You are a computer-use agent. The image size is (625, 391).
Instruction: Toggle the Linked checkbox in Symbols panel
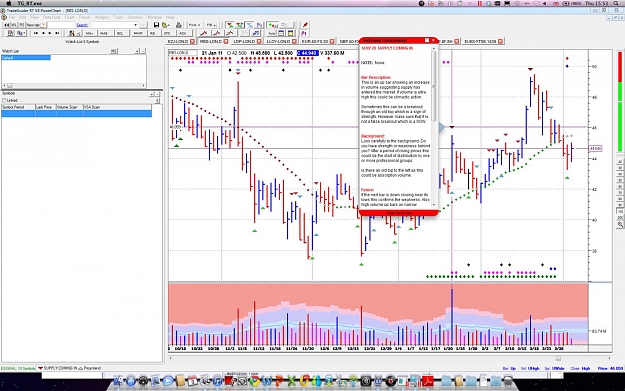(4, 100)
